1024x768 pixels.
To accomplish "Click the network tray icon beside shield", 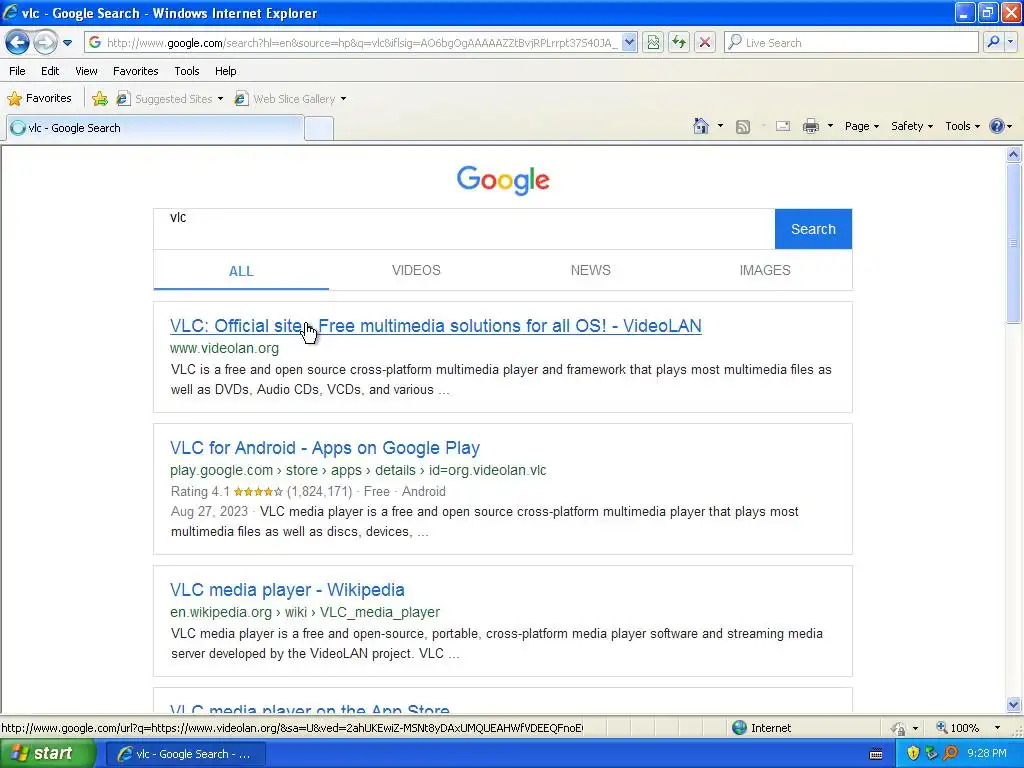I will point(931,753).
